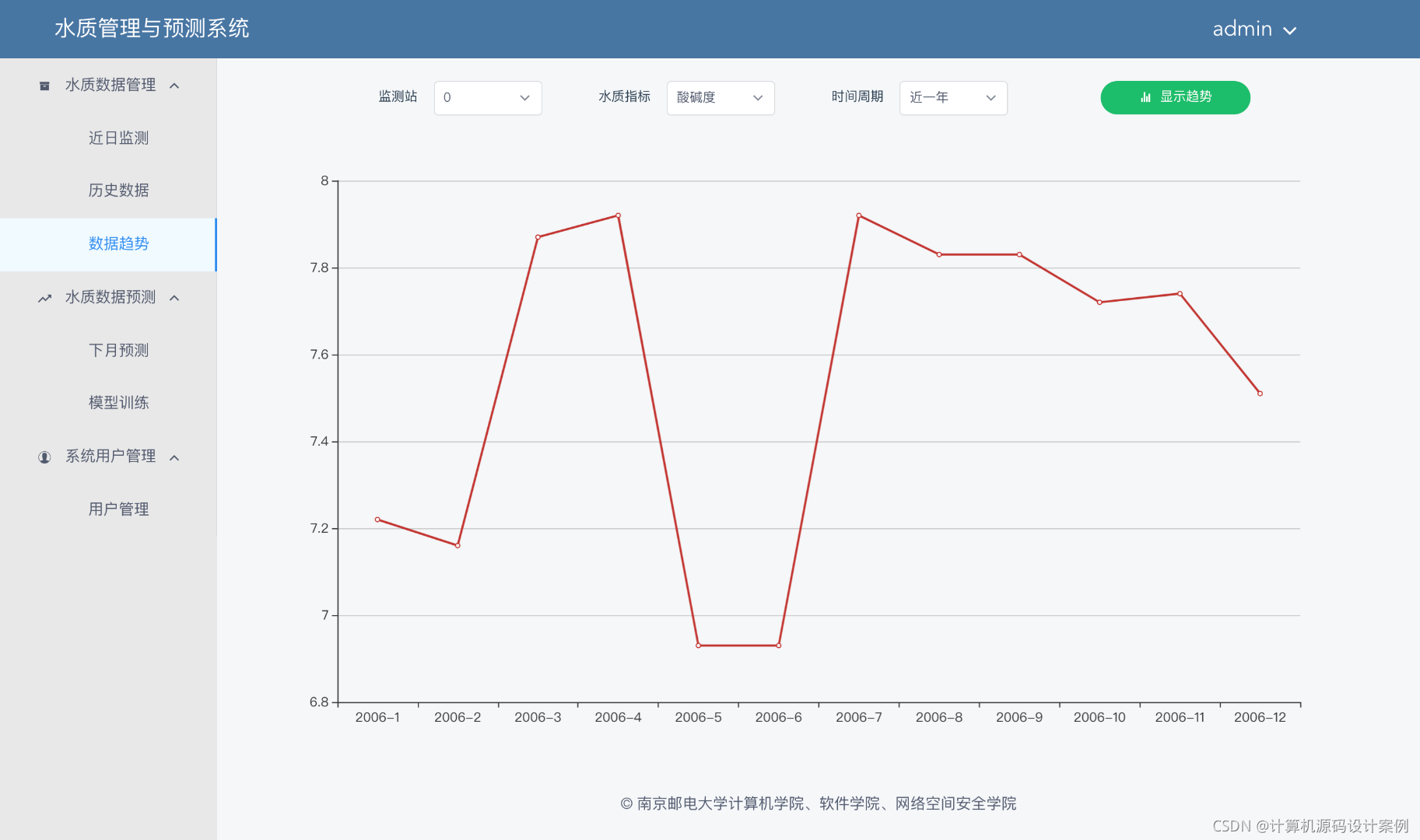This screenshot has height=840, width=1420.
Task: Open 下月预测 page
Action: 108,351
